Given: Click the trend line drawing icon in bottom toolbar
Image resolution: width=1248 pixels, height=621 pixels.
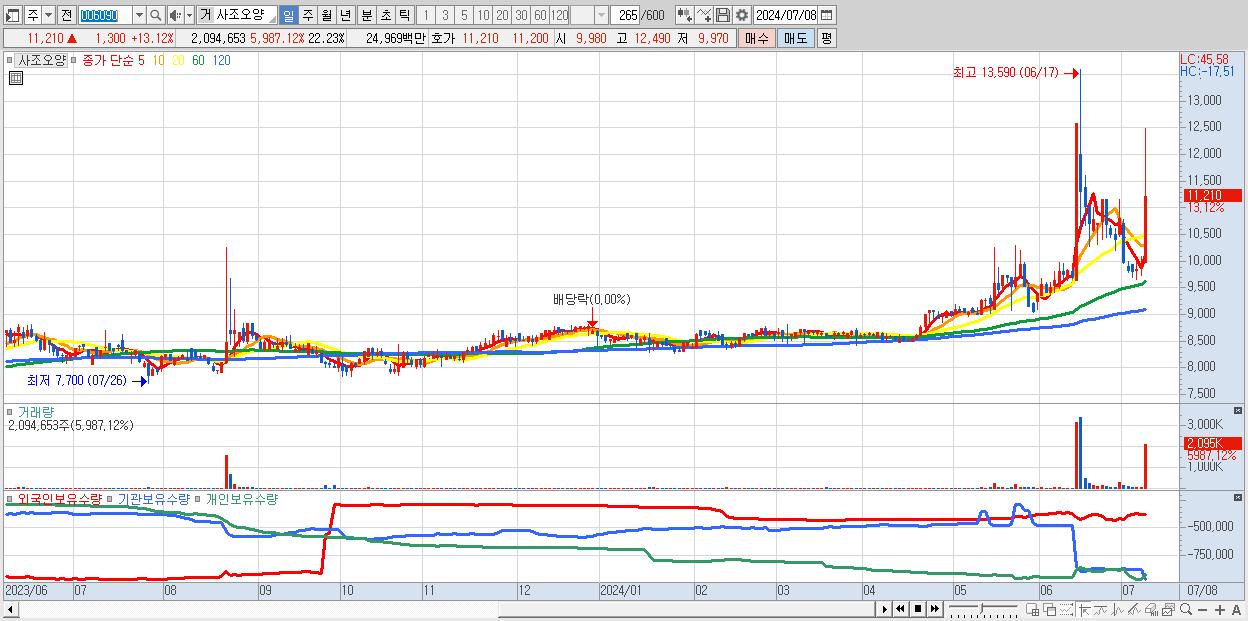Looking at the screenshot, I should pyautogui.click(x=1101, y=609).
